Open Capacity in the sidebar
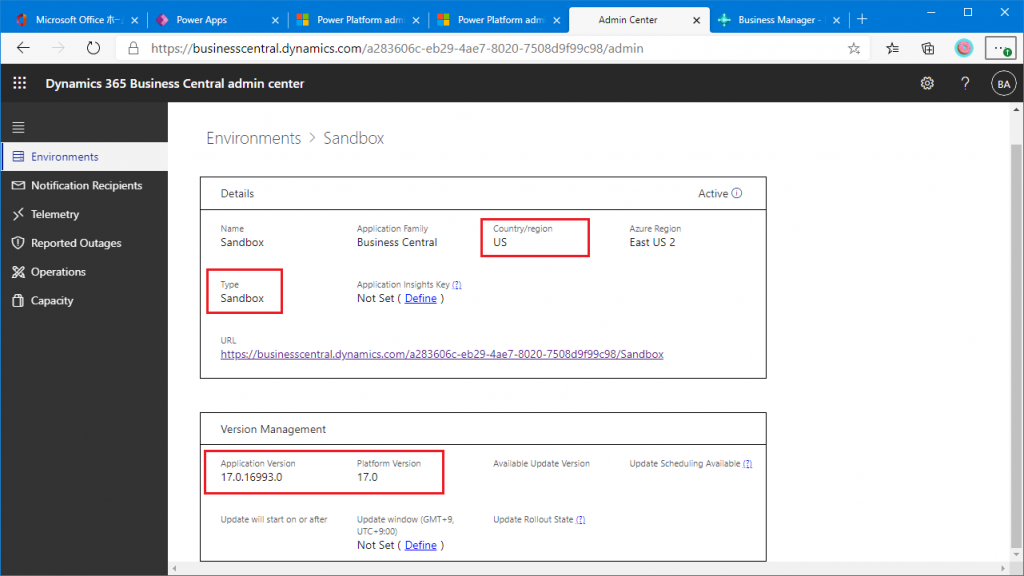The image size is (1024, 576). point(84,300)
